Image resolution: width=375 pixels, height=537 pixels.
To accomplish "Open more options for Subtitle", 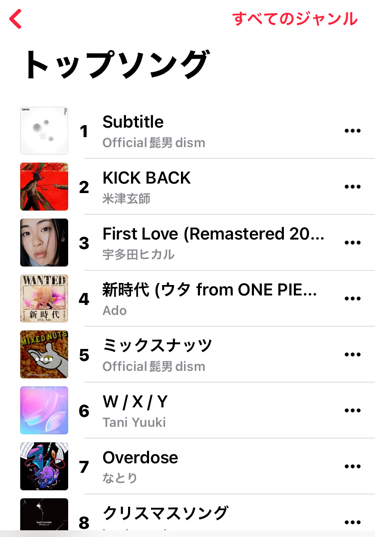I will (352, 130).
